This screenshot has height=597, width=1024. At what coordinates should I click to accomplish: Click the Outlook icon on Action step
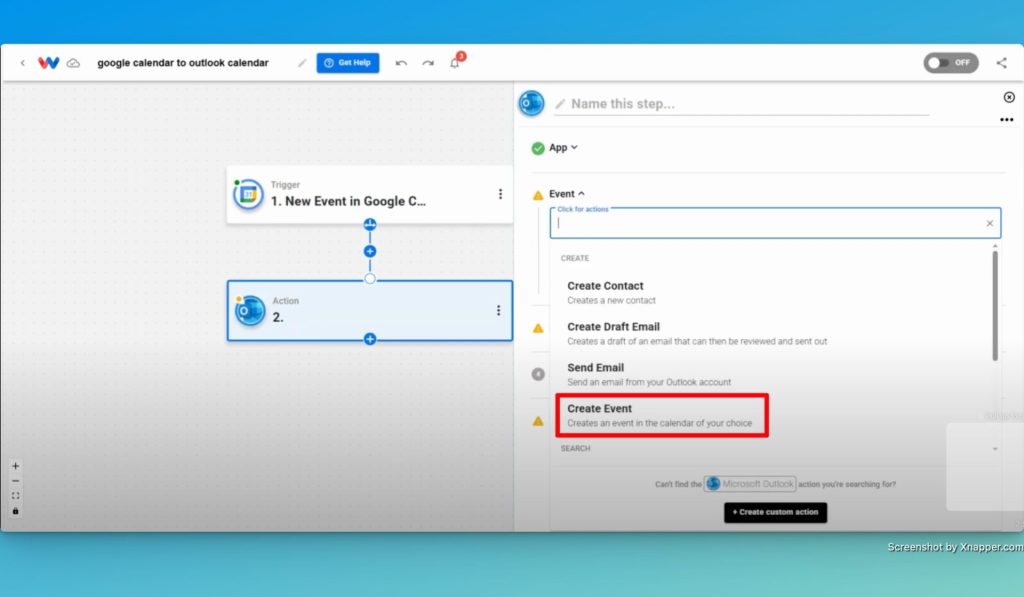[x=250, y=311]
